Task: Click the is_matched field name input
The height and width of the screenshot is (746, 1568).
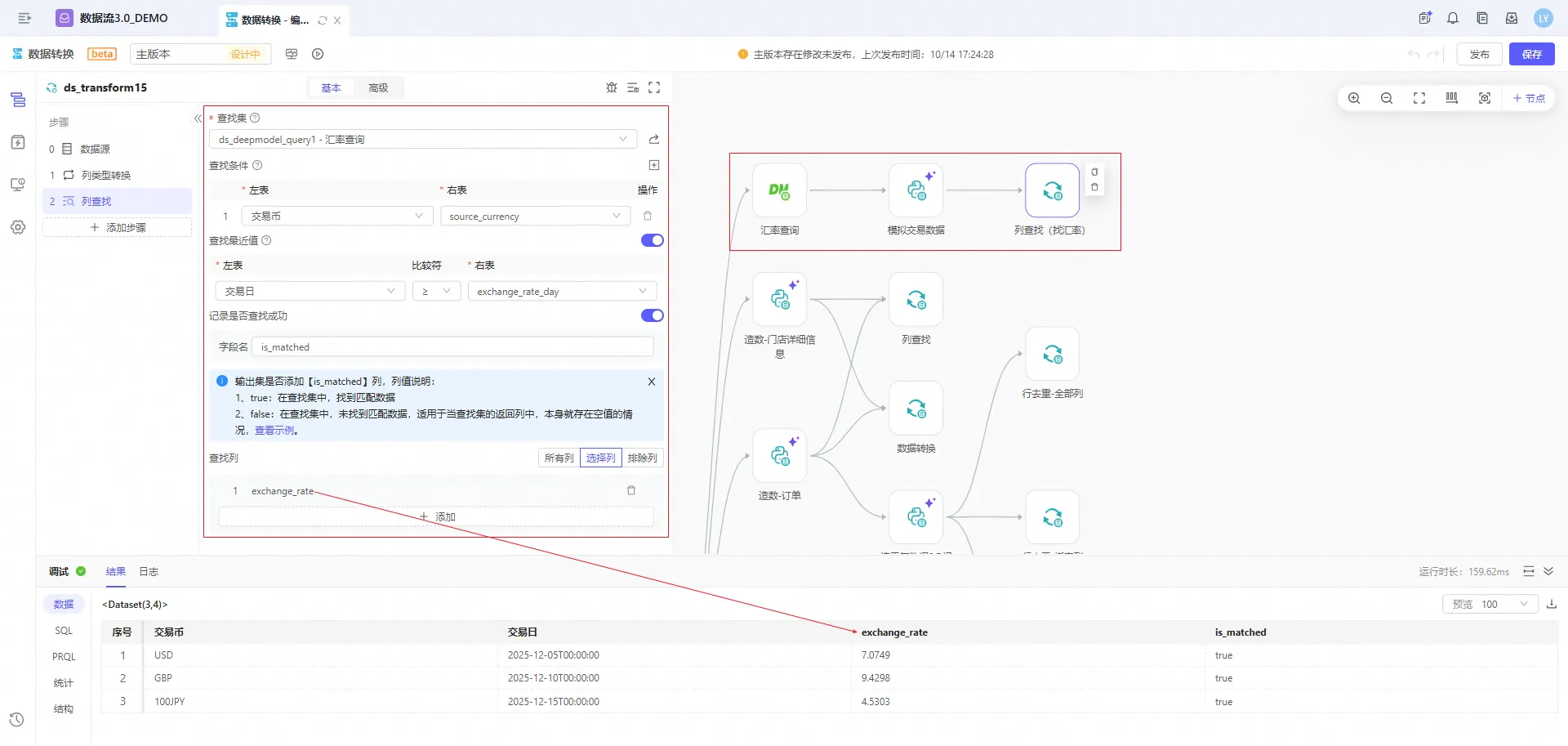Action: (x=452, y=346)
